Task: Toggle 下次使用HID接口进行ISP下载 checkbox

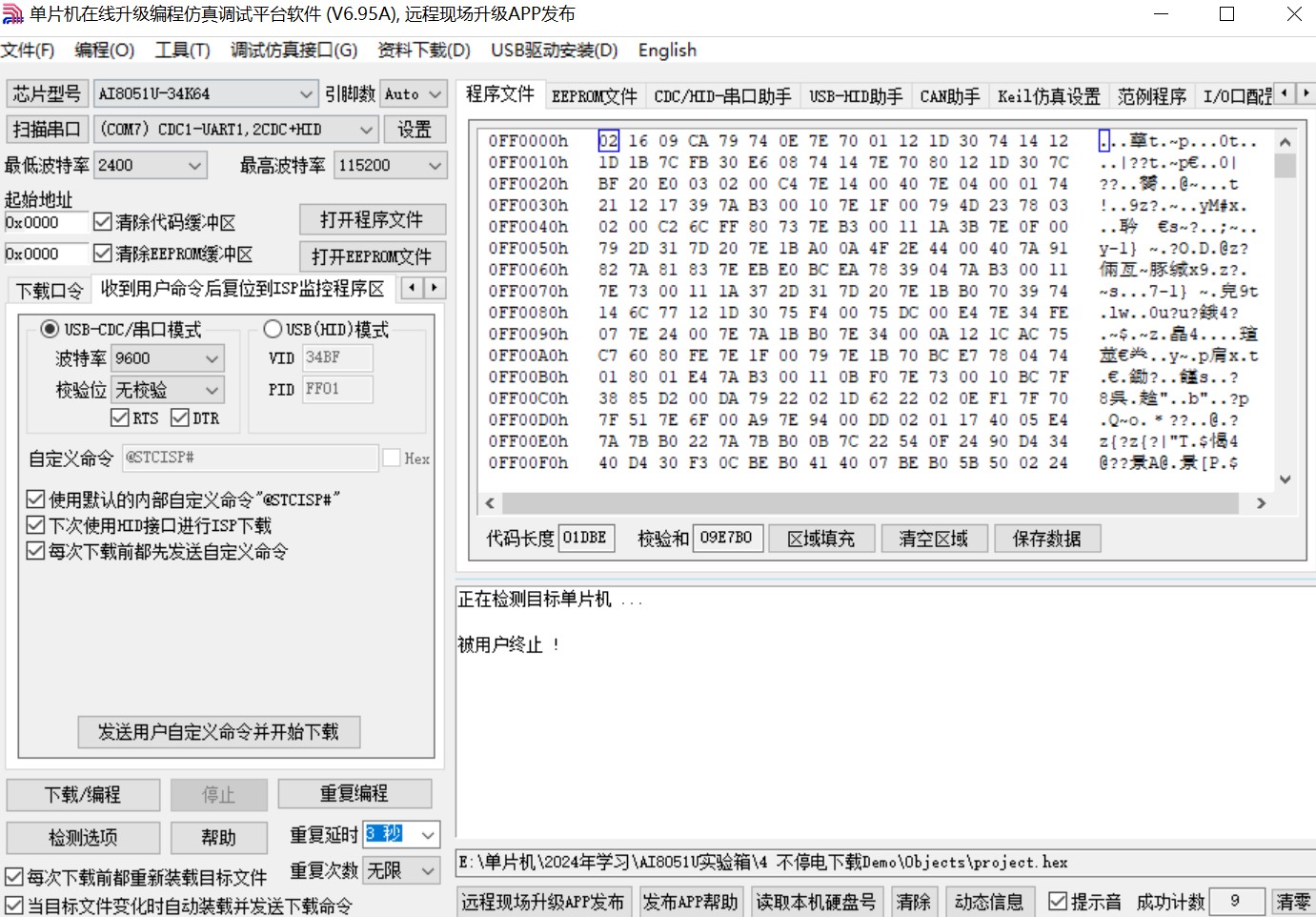Action: [35, 525]
